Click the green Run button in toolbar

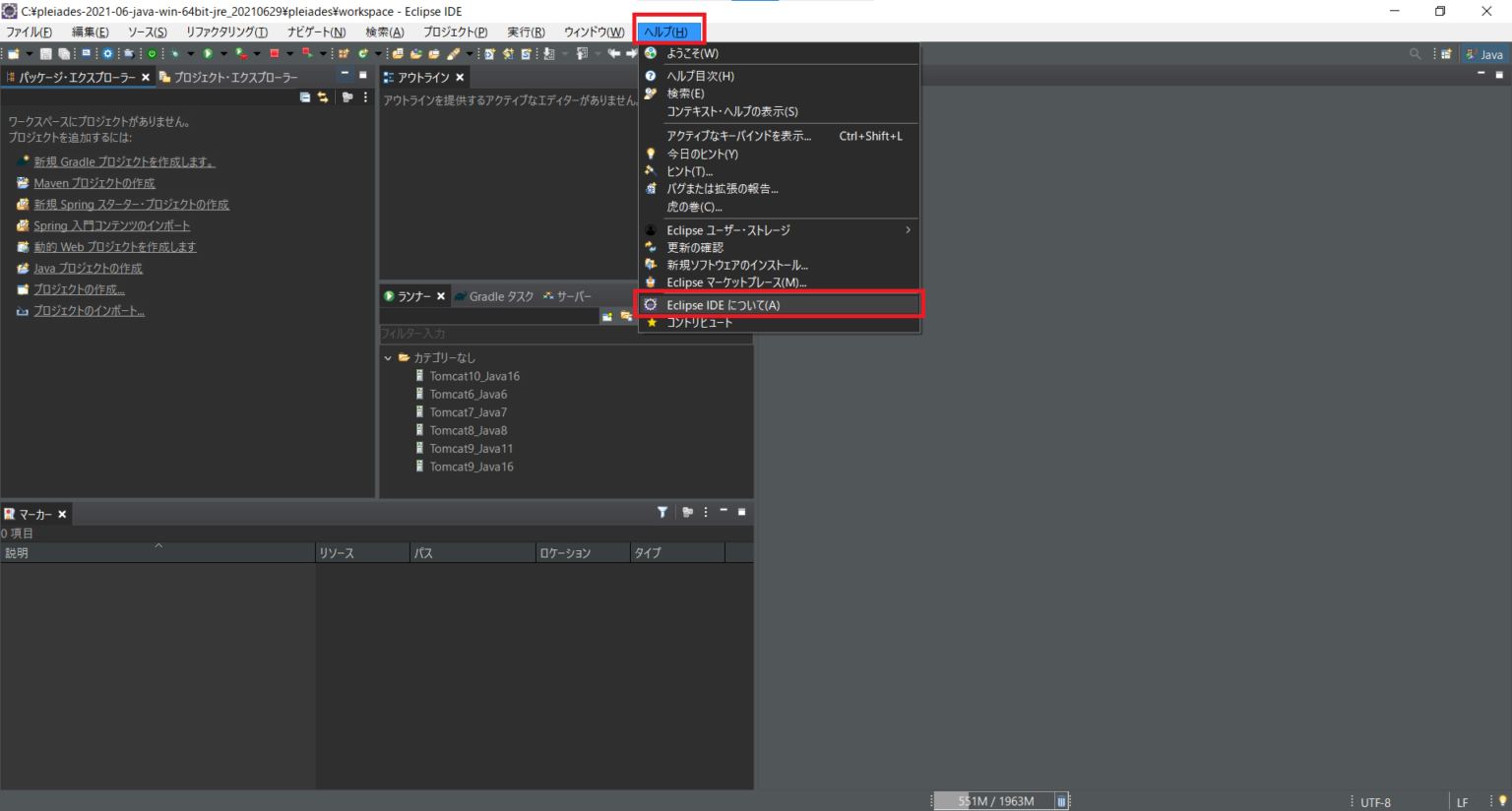point(208,54)
